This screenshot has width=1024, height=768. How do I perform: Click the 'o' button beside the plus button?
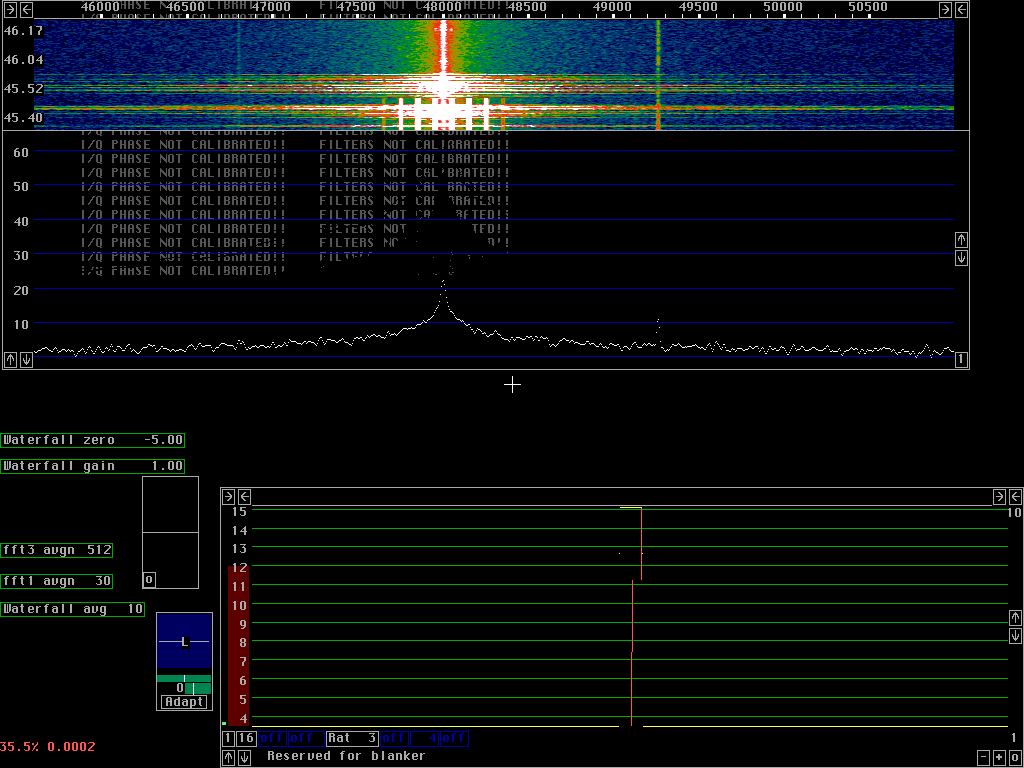tap(1014, 758)
